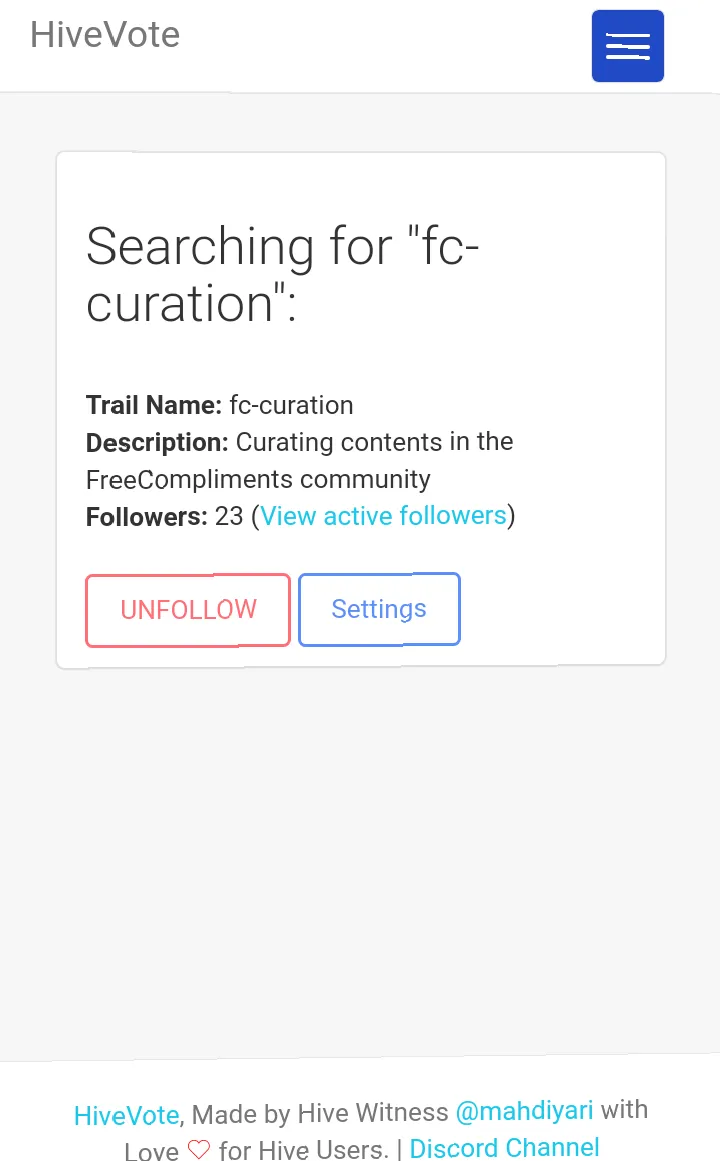720x1161 pixels.
Task: Unfollow the fc-curation trail
Action: (x=188, y=610)
